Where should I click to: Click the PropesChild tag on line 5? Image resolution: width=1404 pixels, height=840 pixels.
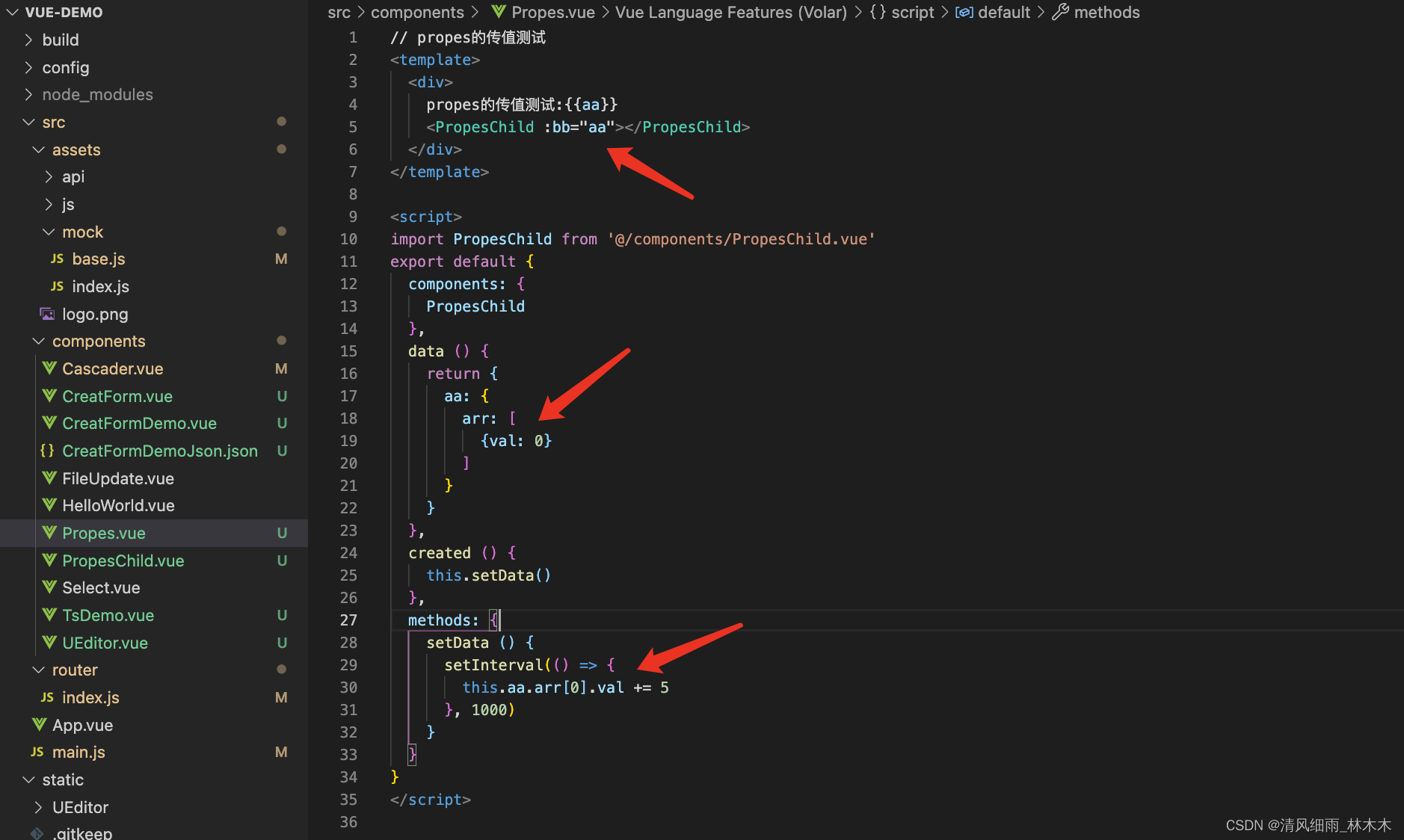click(484, 127)
